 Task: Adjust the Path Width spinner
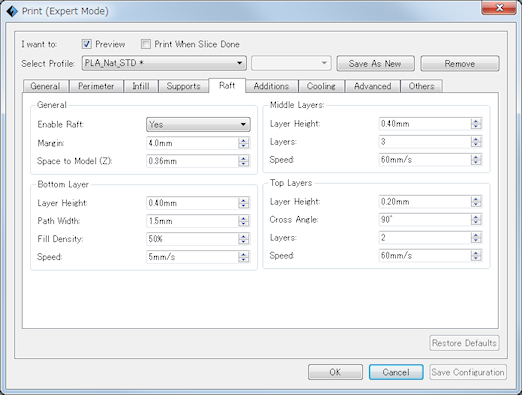pos(244,221)
